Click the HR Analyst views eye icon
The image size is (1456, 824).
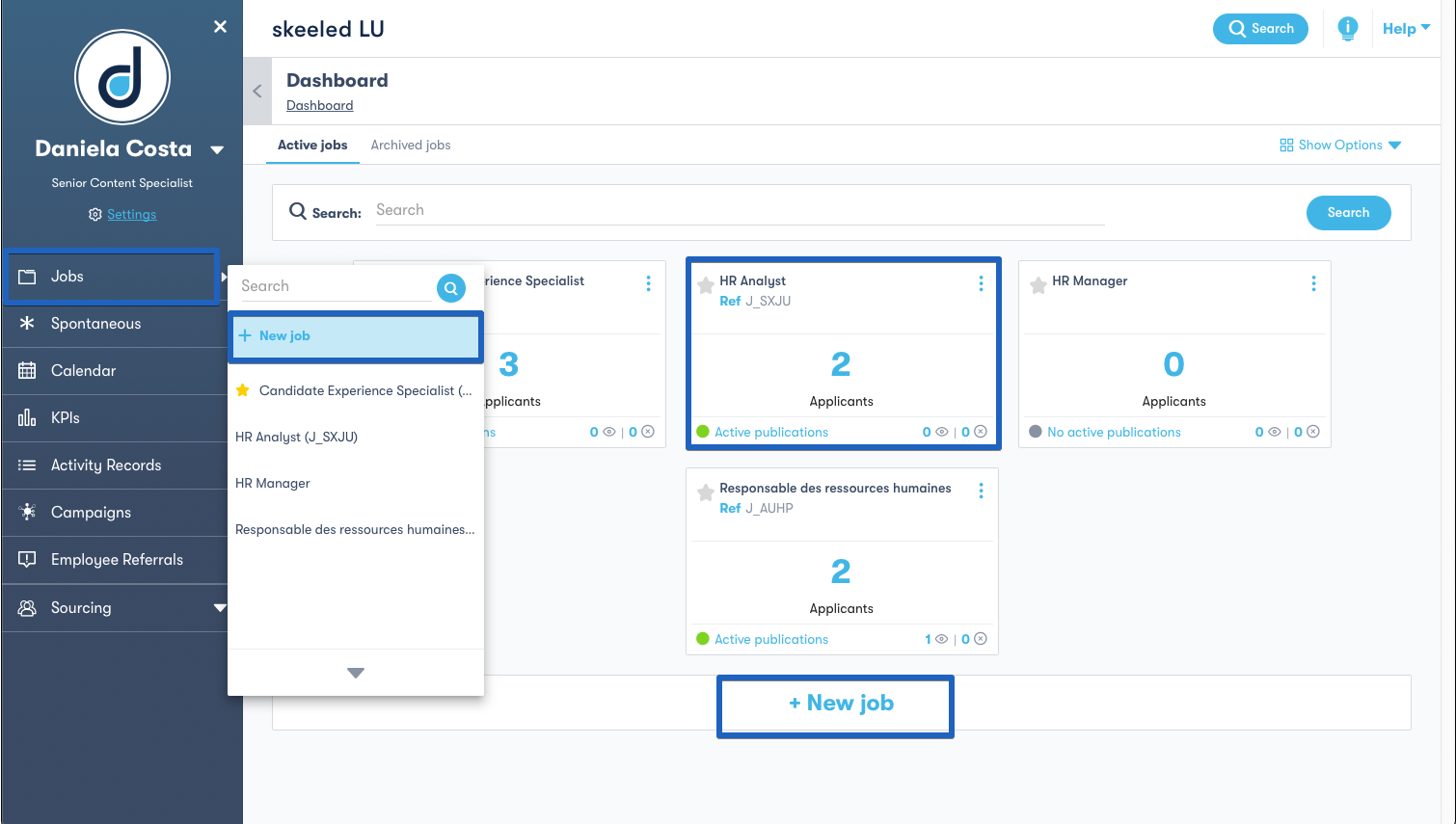click(x=941, y=432)
